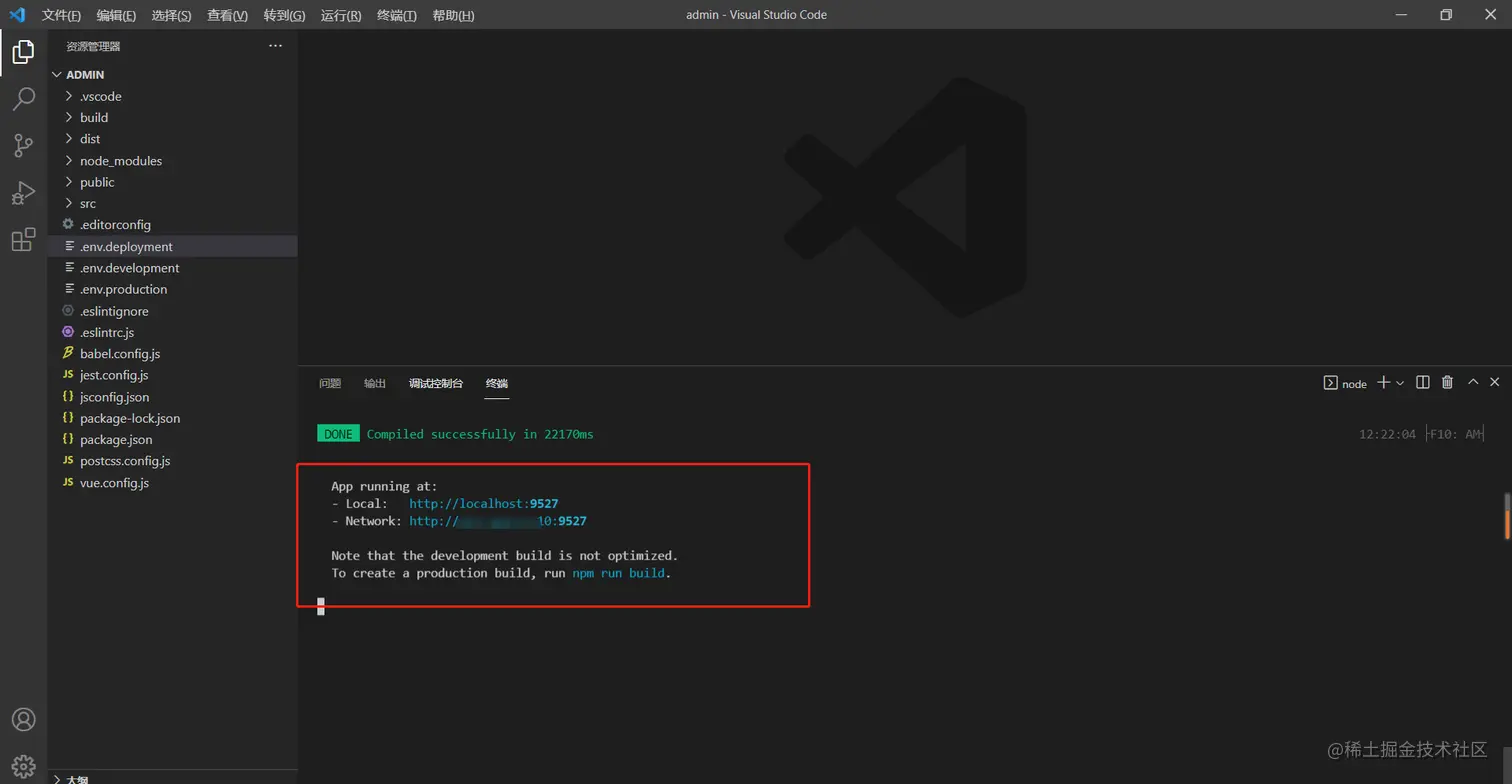This screenshot has height=784, width=1512.
Task: Switch to the 问题 panel tab
Action: click(x=330, y=383)
